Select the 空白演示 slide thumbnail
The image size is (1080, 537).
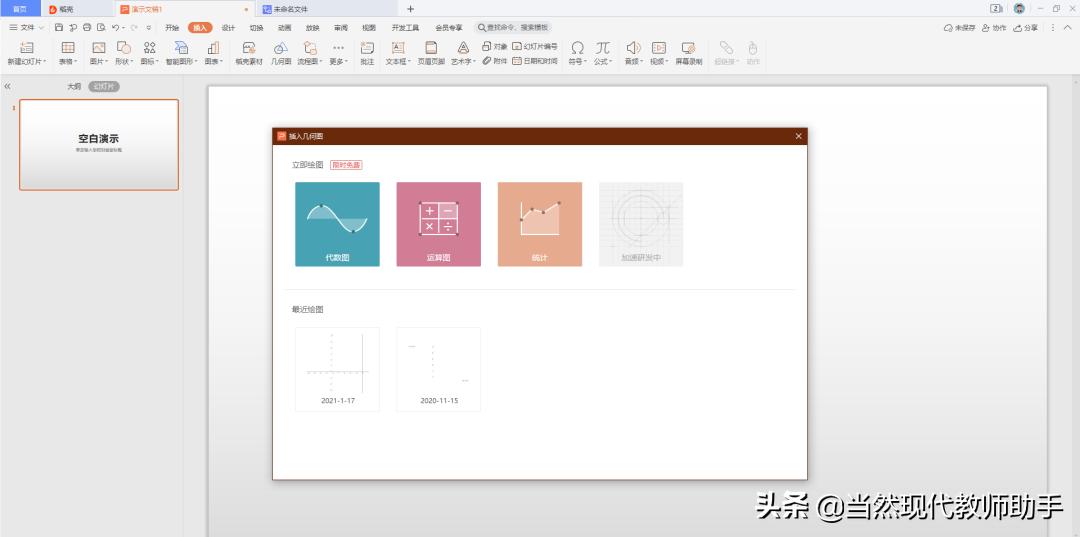click(98, 145)
